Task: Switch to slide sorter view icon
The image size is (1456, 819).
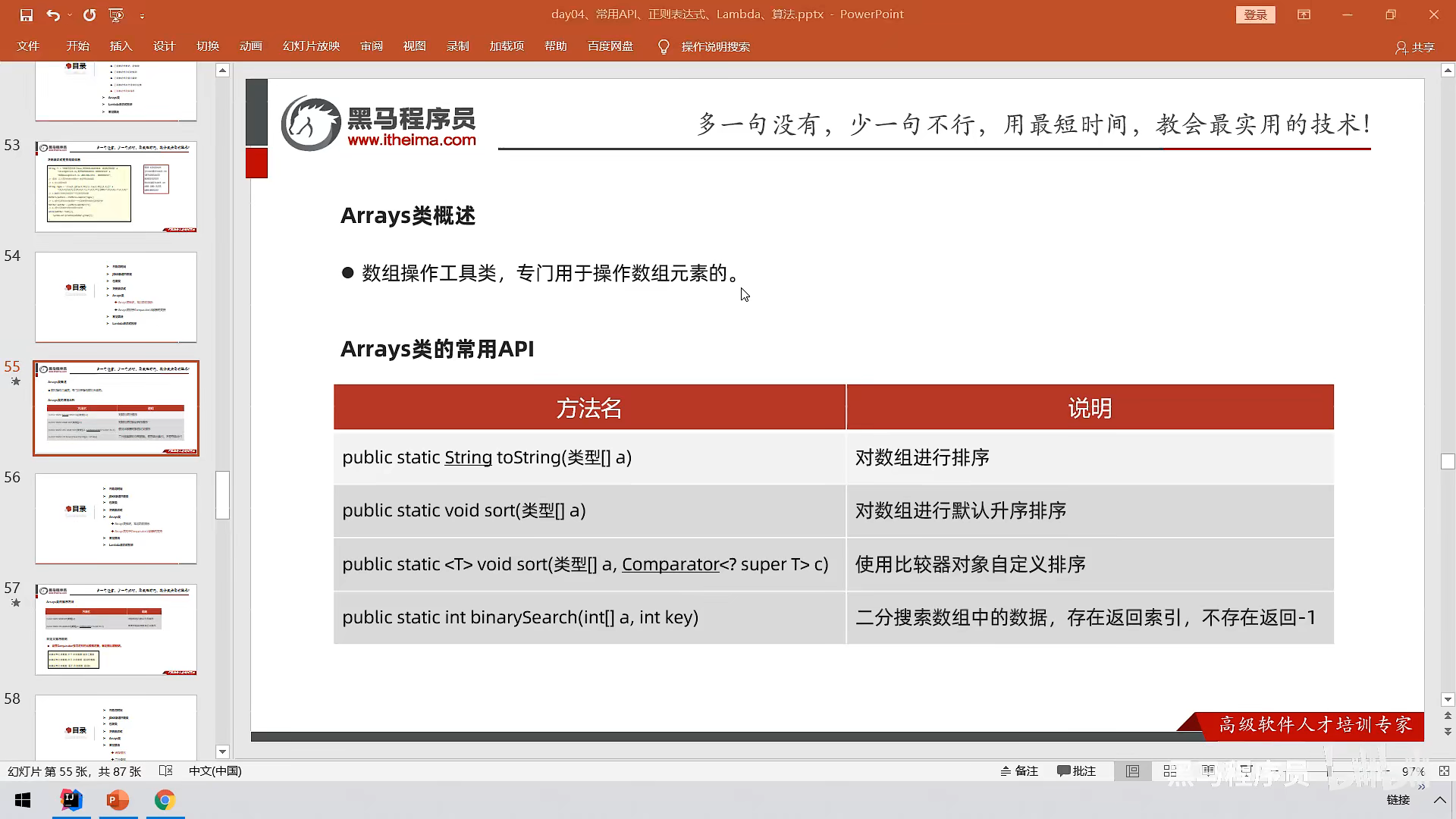Action: coord(1170,770)
